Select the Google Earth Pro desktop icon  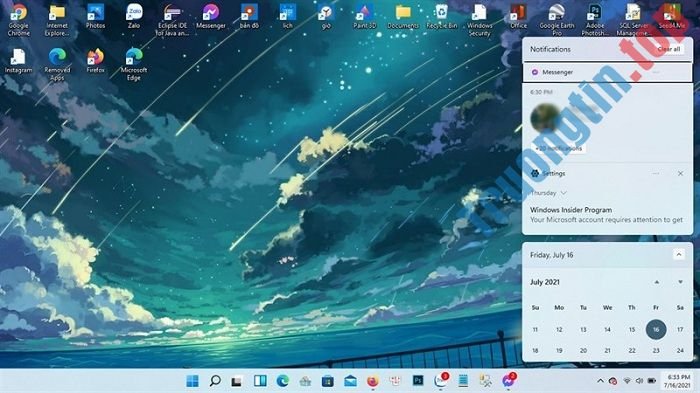[557, 20]
